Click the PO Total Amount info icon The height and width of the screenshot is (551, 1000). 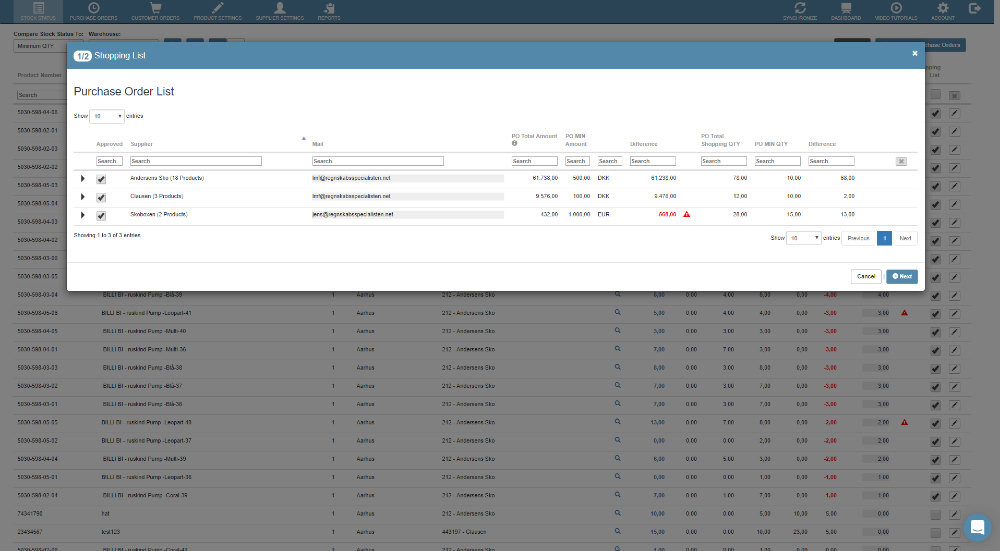coord(514,144)
